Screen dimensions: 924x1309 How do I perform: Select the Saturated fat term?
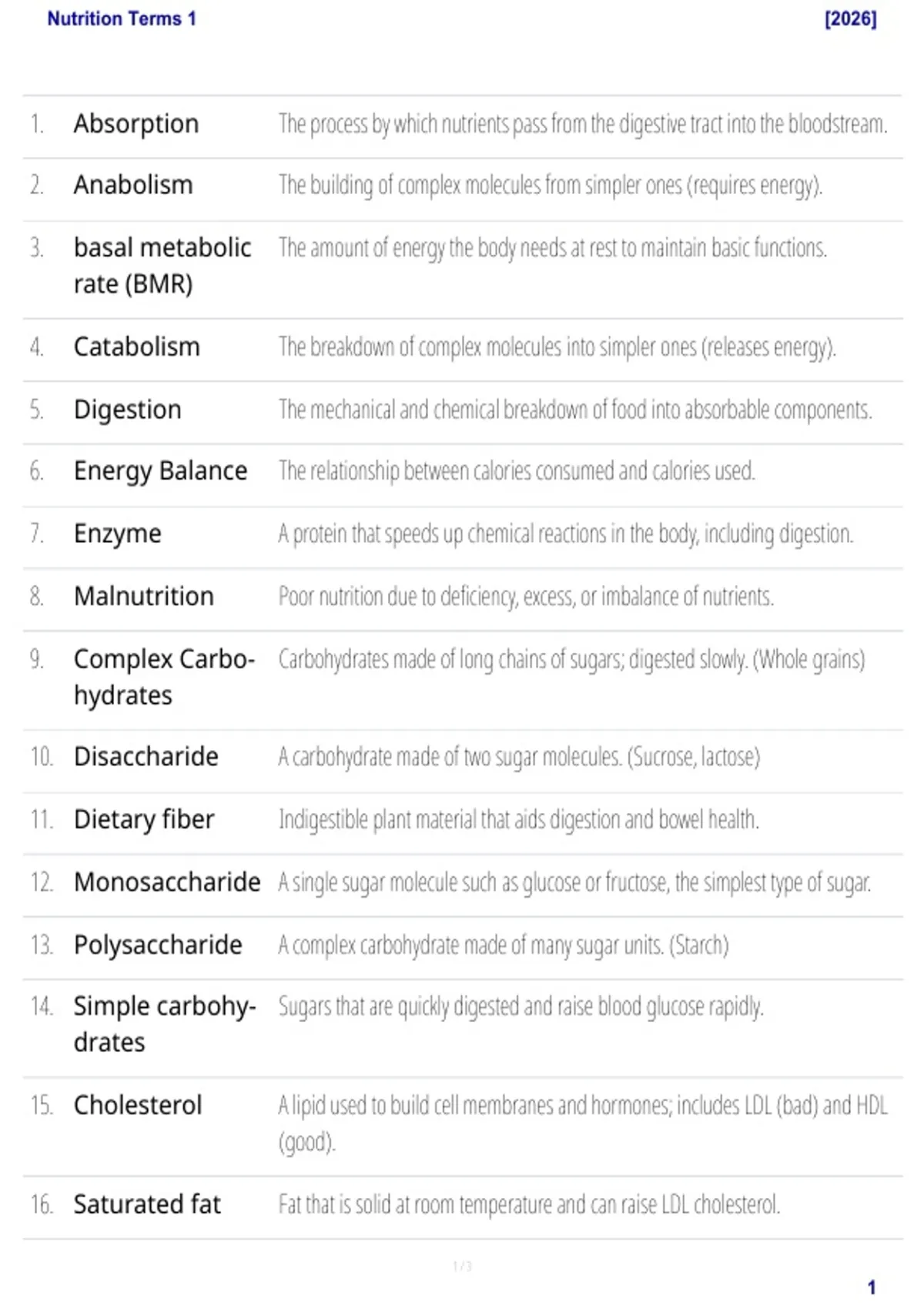[147, 1204]
